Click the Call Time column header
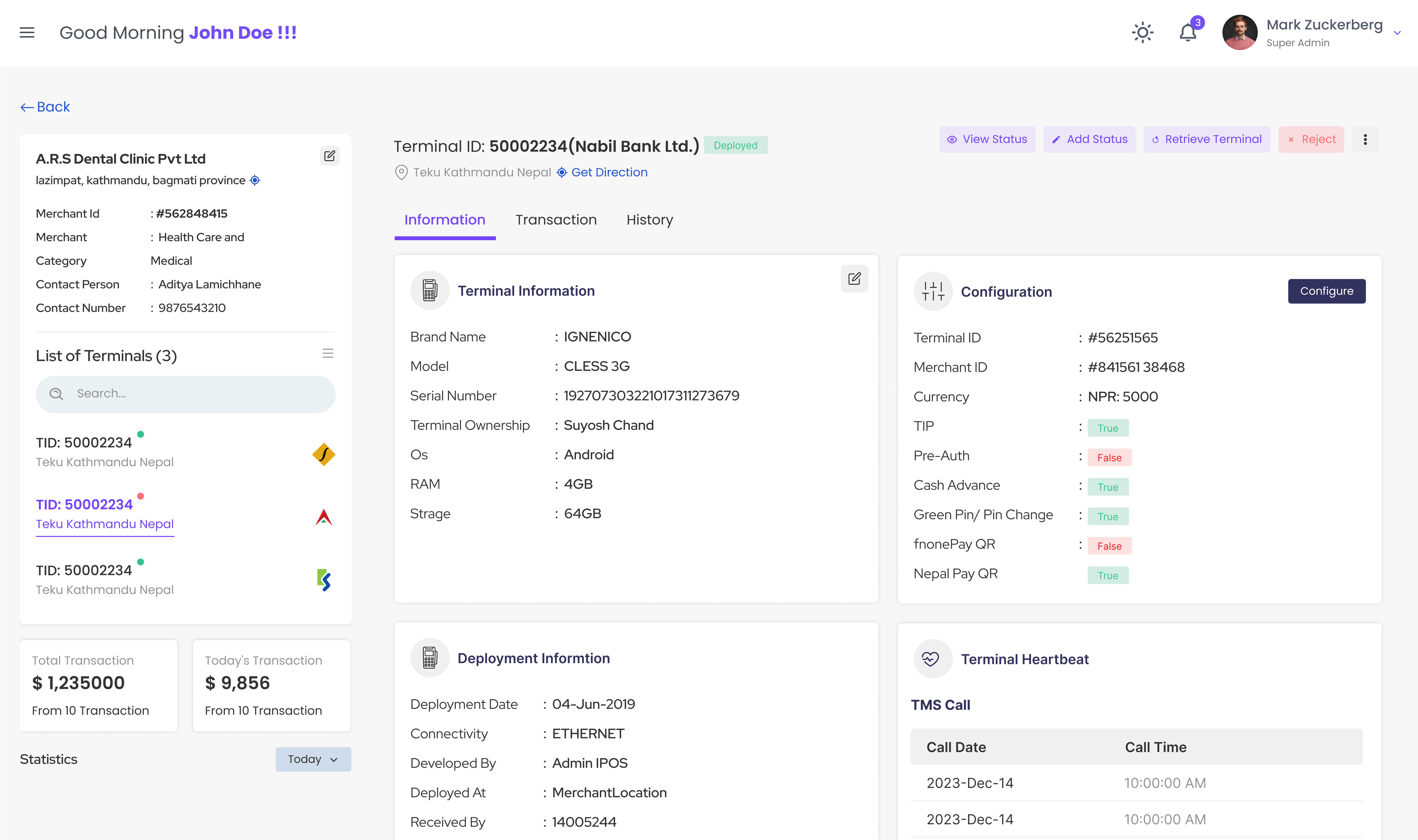This screenshot has width=1418, height=840. (x=1155, y=747)
